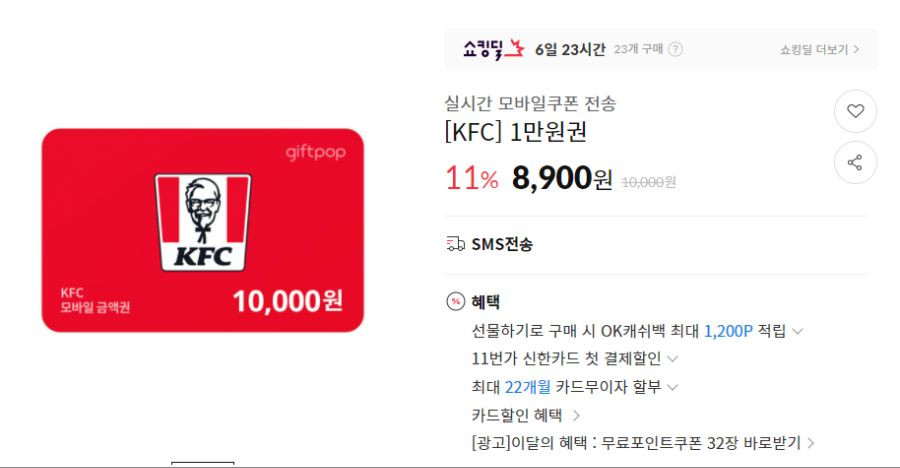
Task: Click the question mark help icon
Action: click(676, 49)
